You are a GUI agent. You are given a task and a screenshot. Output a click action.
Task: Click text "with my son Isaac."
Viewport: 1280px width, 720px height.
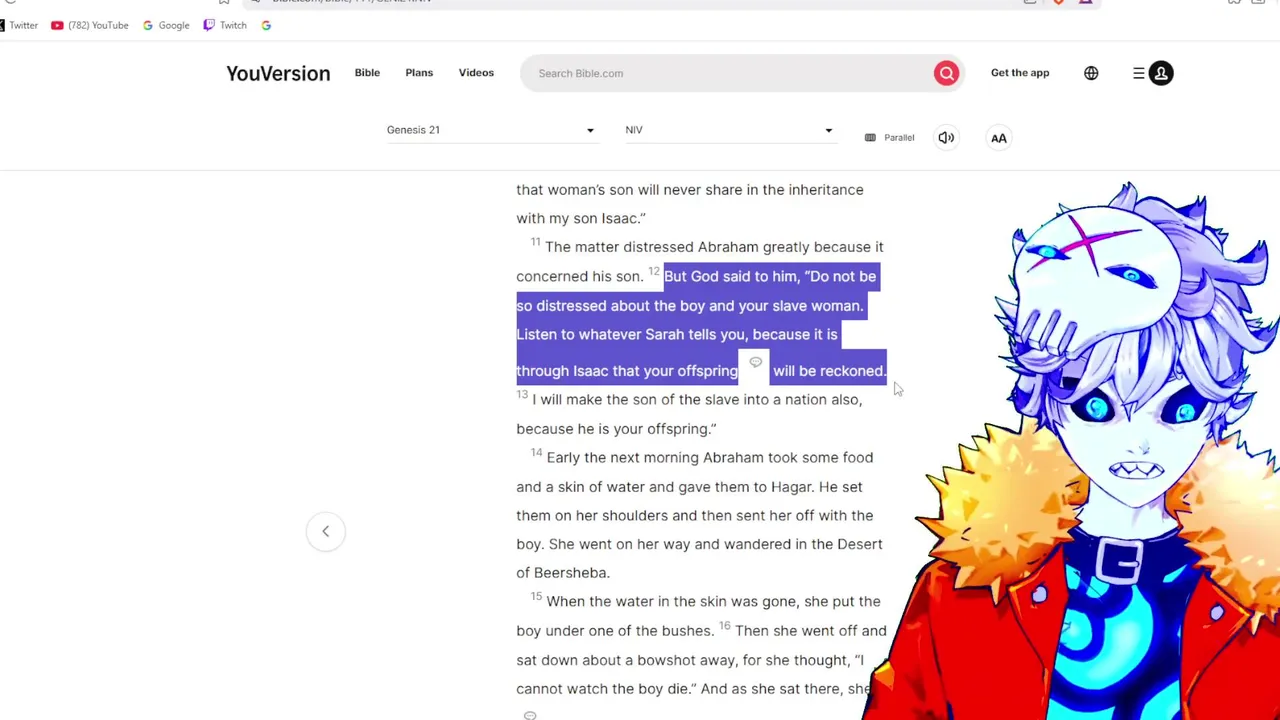[581, 218]
